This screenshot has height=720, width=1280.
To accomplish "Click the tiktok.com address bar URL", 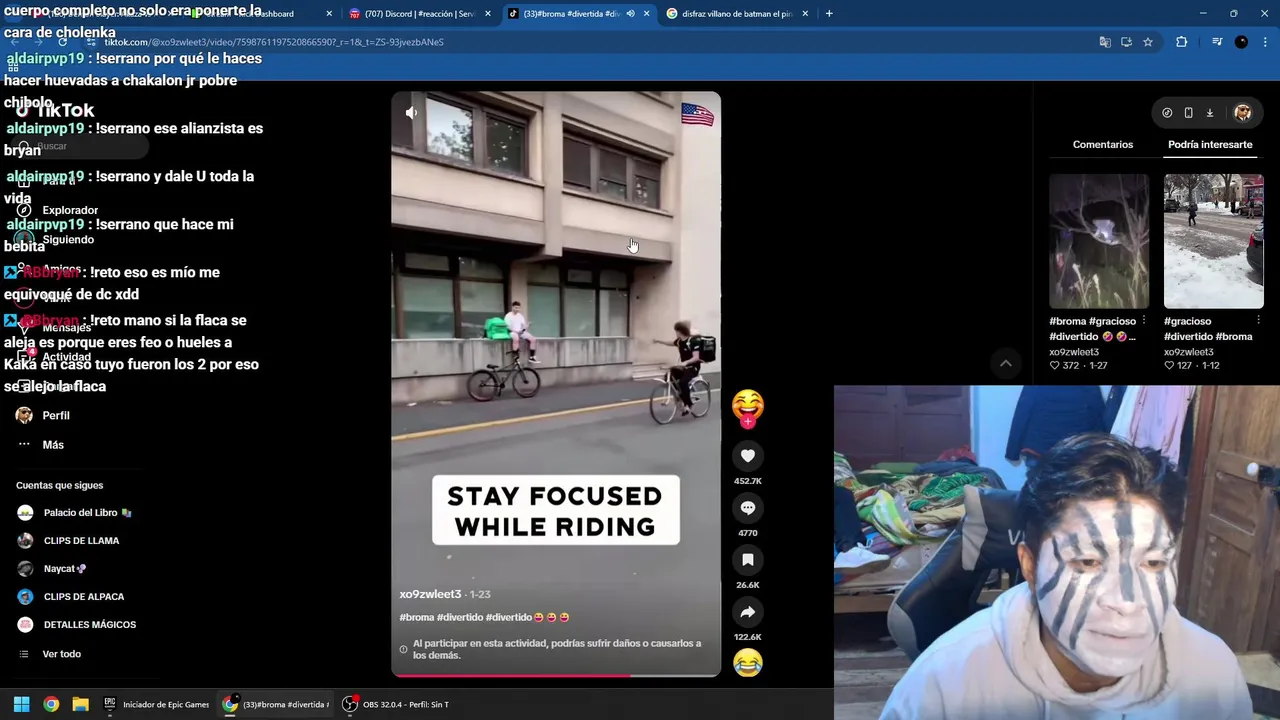I will 274,42.
